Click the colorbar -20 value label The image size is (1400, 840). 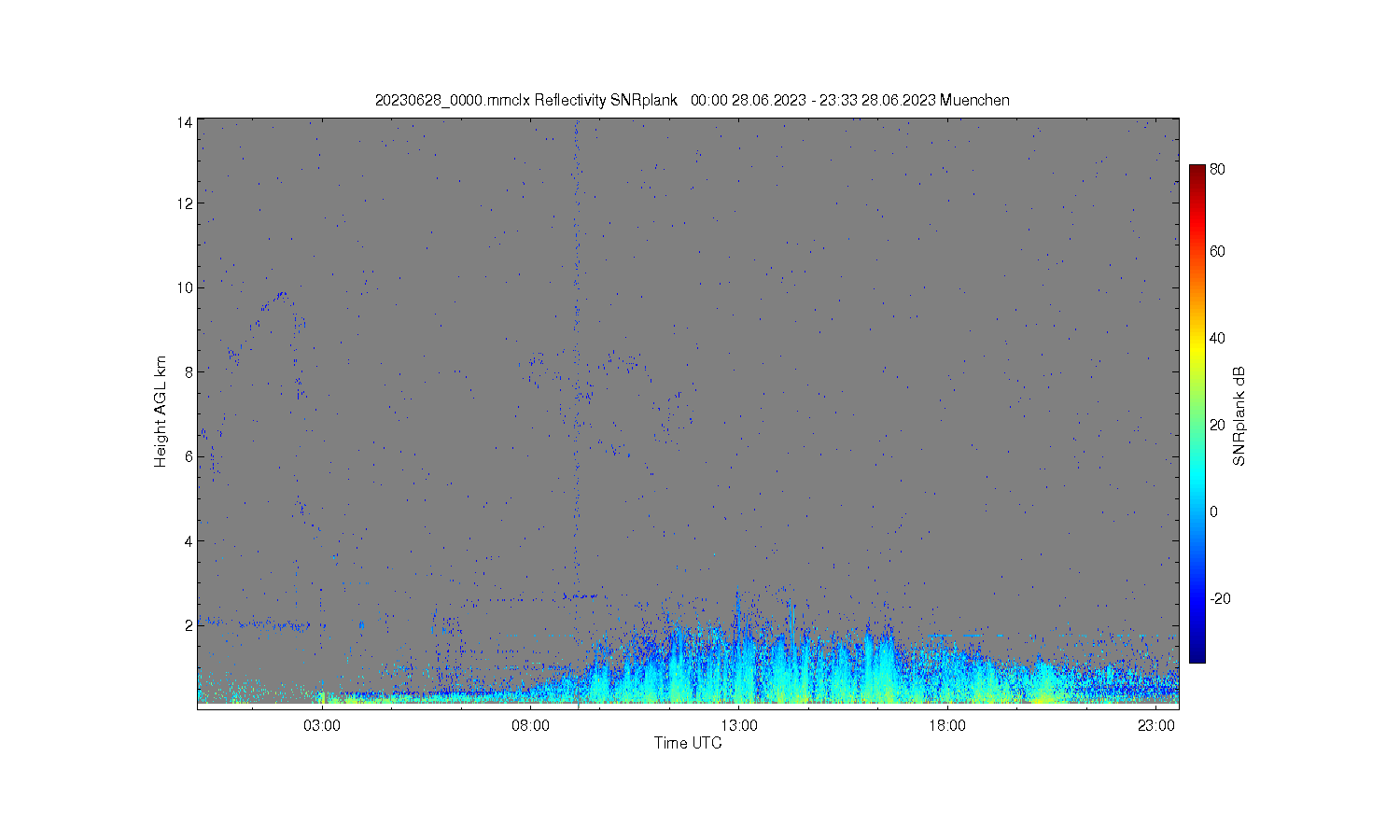point(1220,598)
